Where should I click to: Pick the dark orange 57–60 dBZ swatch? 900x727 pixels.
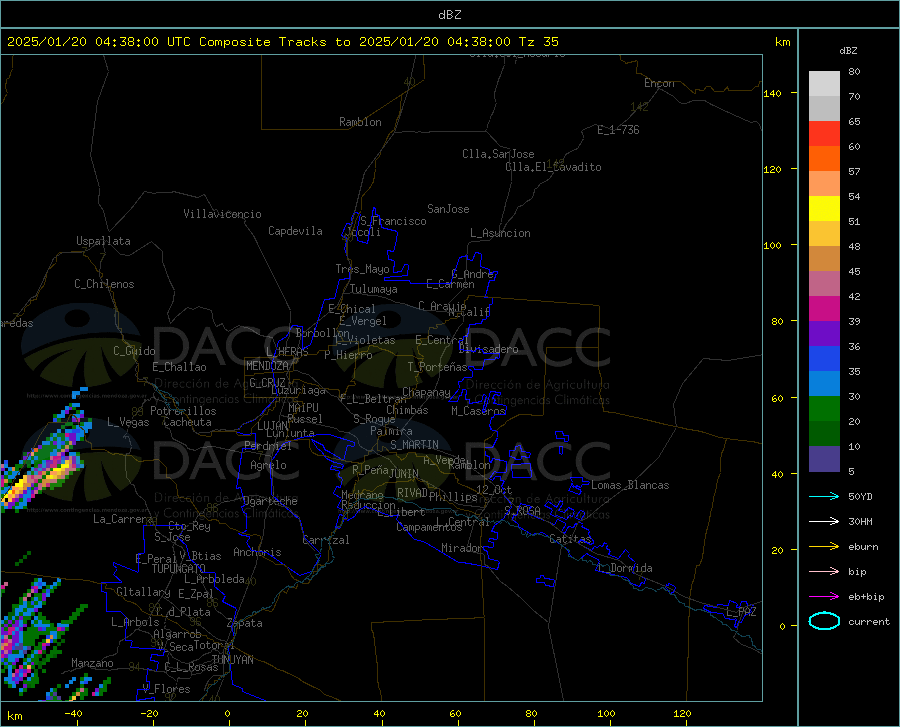tap(824, 159)
